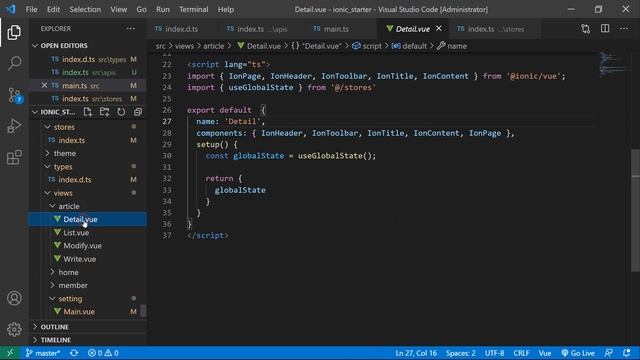Collapse the setting folder

[x=70, y=298]
